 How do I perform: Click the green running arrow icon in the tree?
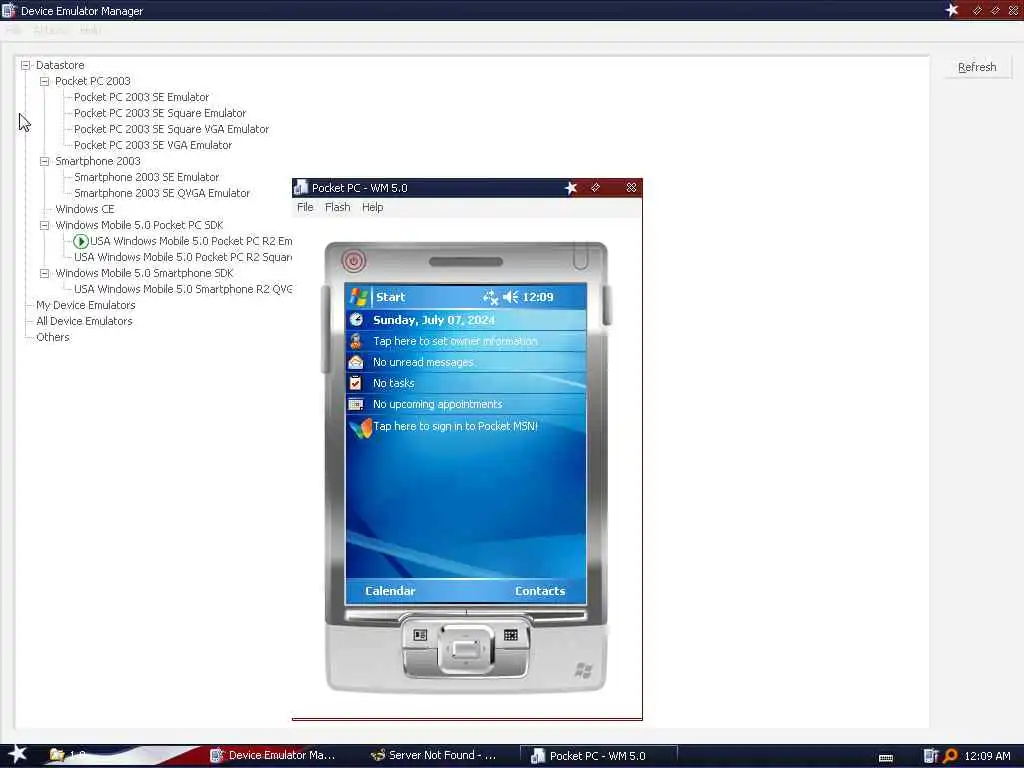click(81, 242)
